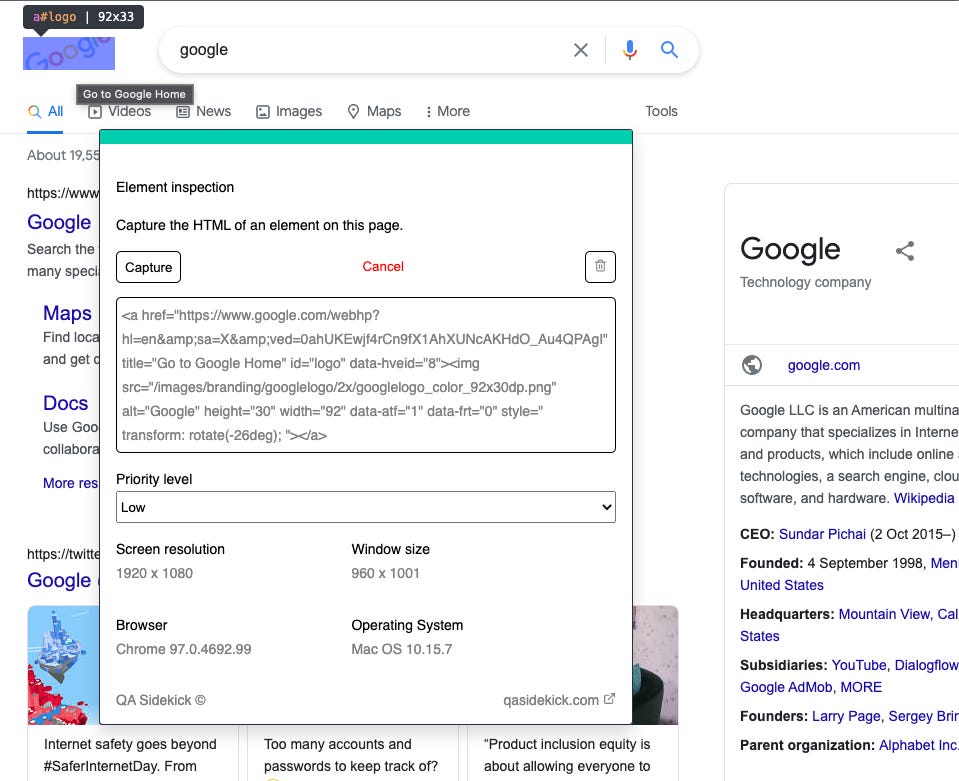Delete captured HTML with the trash icon

coord(600,267)
